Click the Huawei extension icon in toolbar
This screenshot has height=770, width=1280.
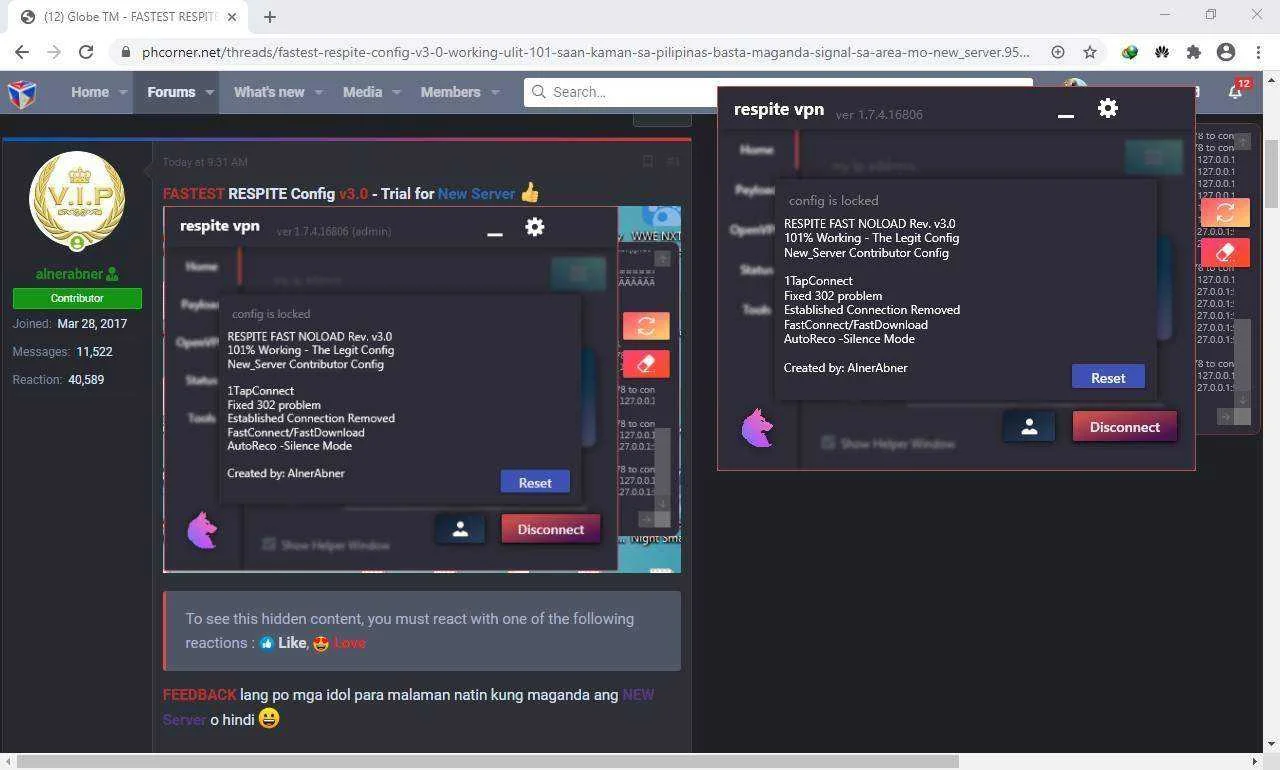pos(1161,52)
